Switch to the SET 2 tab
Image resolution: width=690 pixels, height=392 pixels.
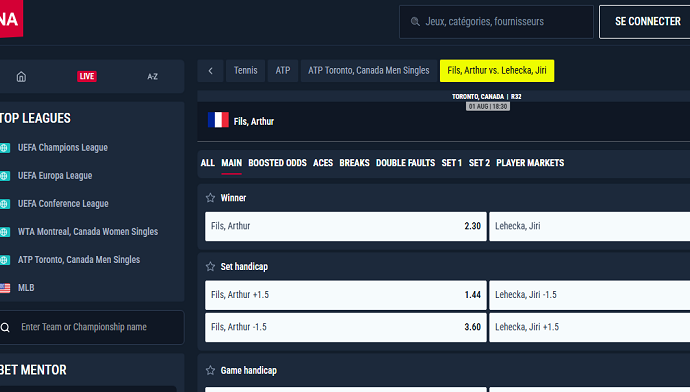(x=479, y=163)
